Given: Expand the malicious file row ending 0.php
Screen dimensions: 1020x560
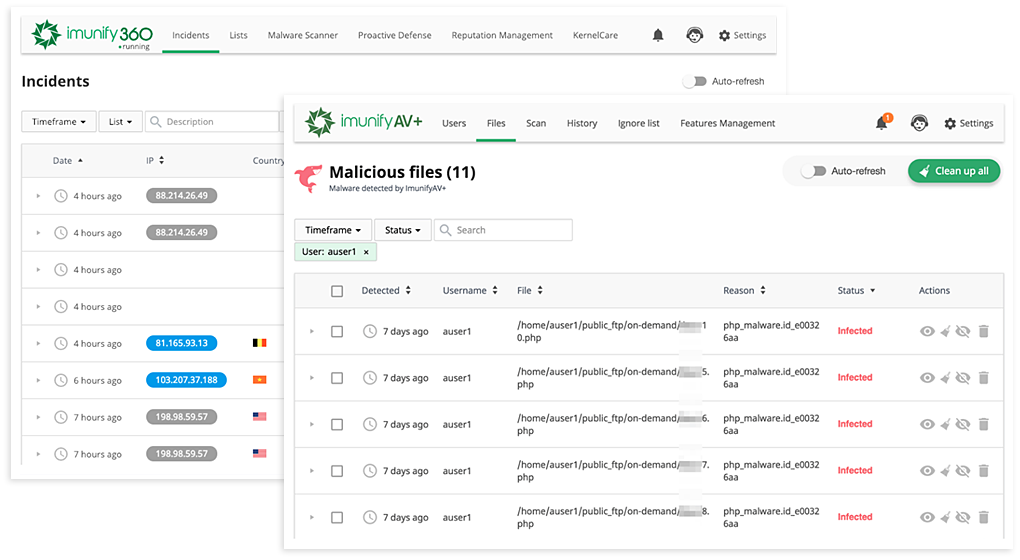Looking at the screenshot, I should coord(312,332).
